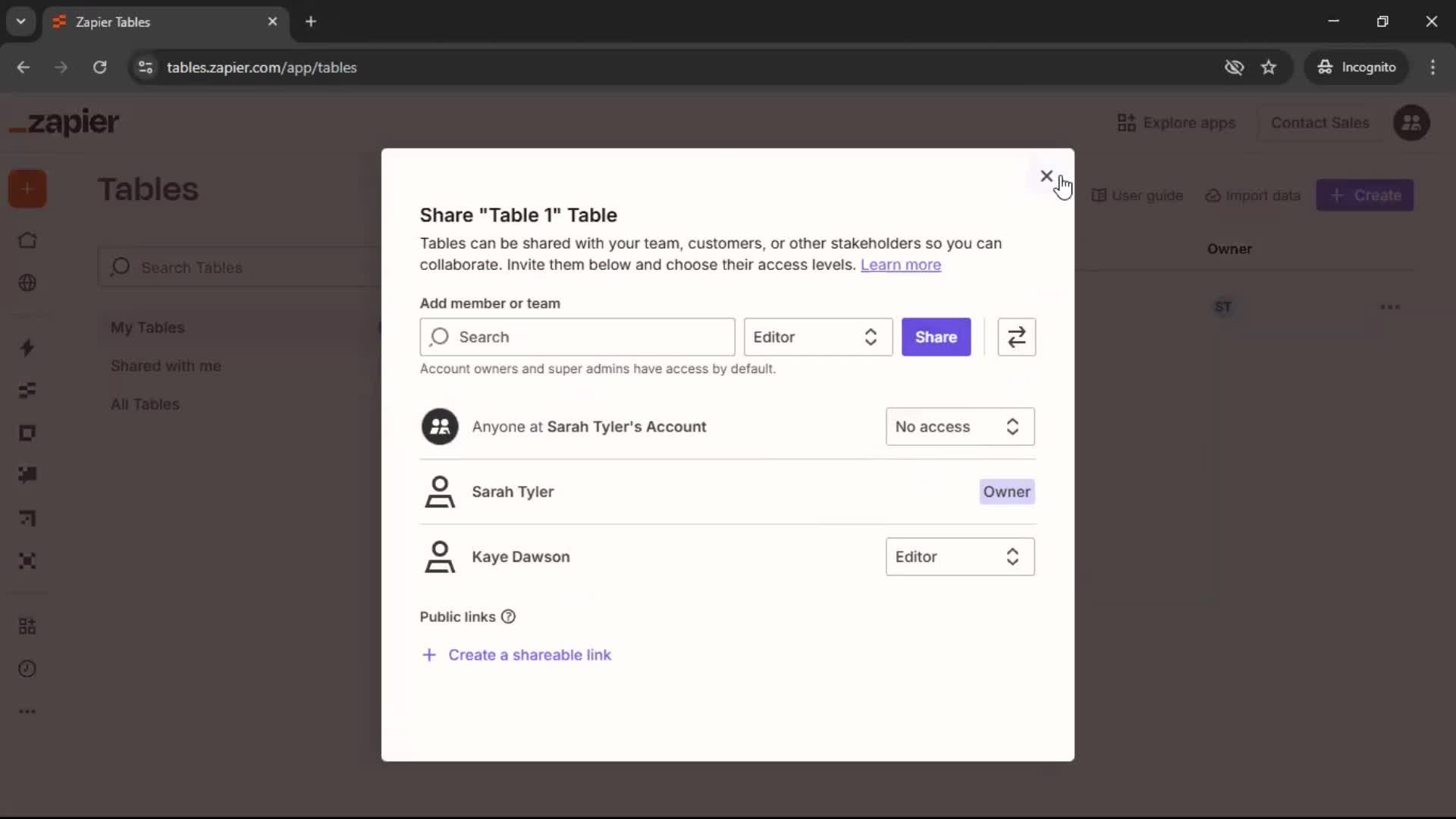The image size is (1456, 819).
Task: Click the Incognito indicator
Action: pyautogui.click(x=1356, y=67)
